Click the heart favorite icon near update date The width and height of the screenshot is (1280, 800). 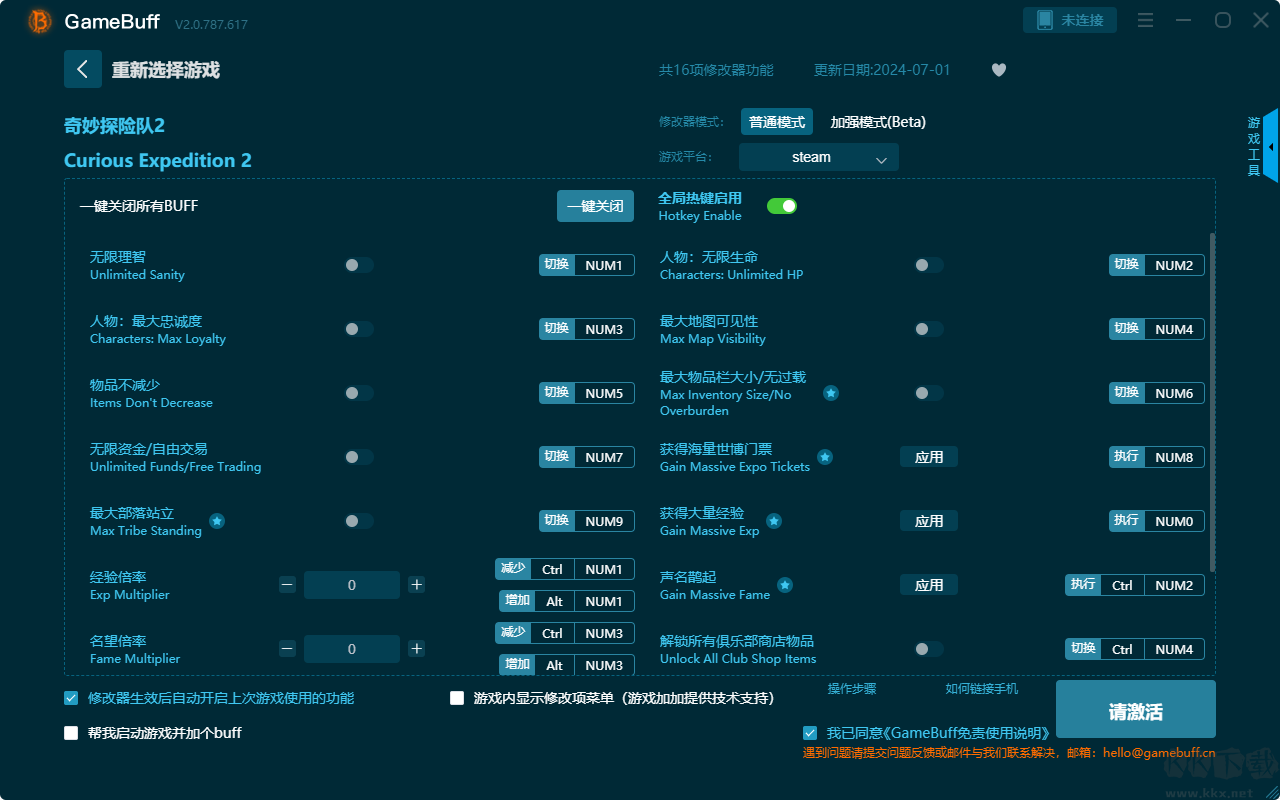click(x=998, y=70)
